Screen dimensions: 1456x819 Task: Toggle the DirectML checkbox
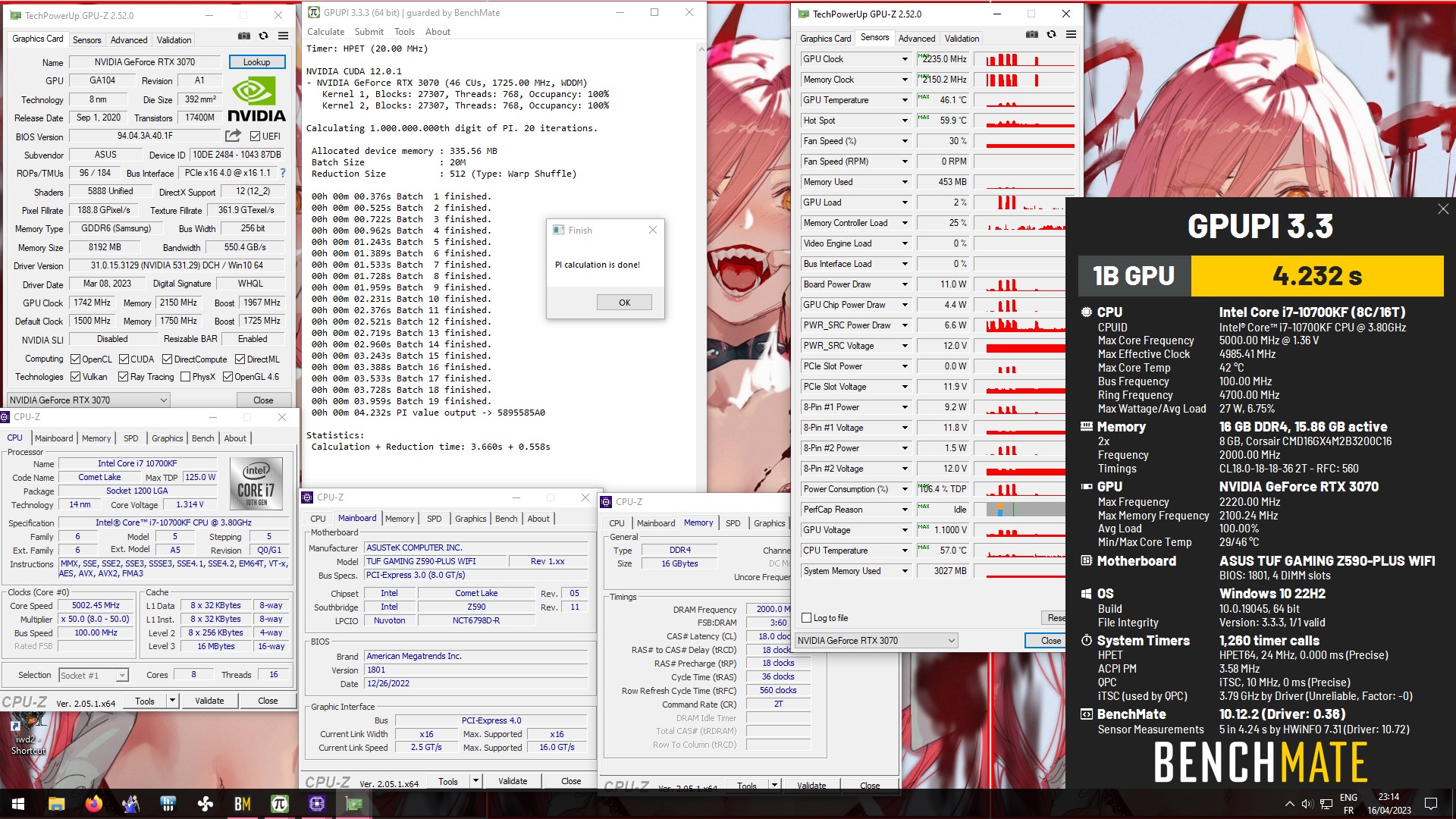240,359
